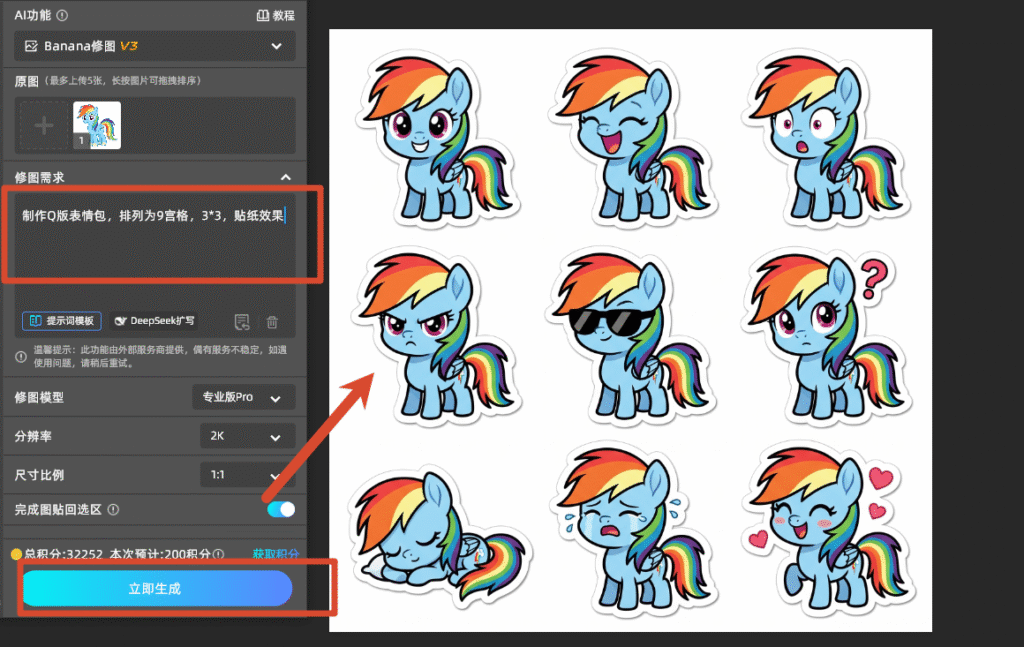Collapse the 修图需求 section
Viewport: 1024px width, 647px height.
(285, 177)
